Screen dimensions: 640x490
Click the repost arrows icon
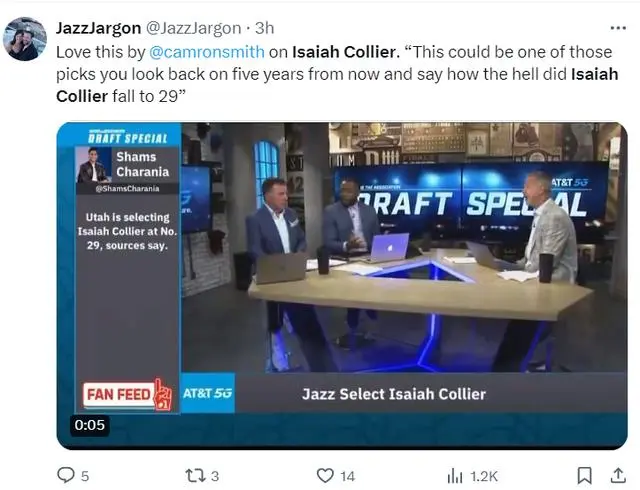pos(194,476)
